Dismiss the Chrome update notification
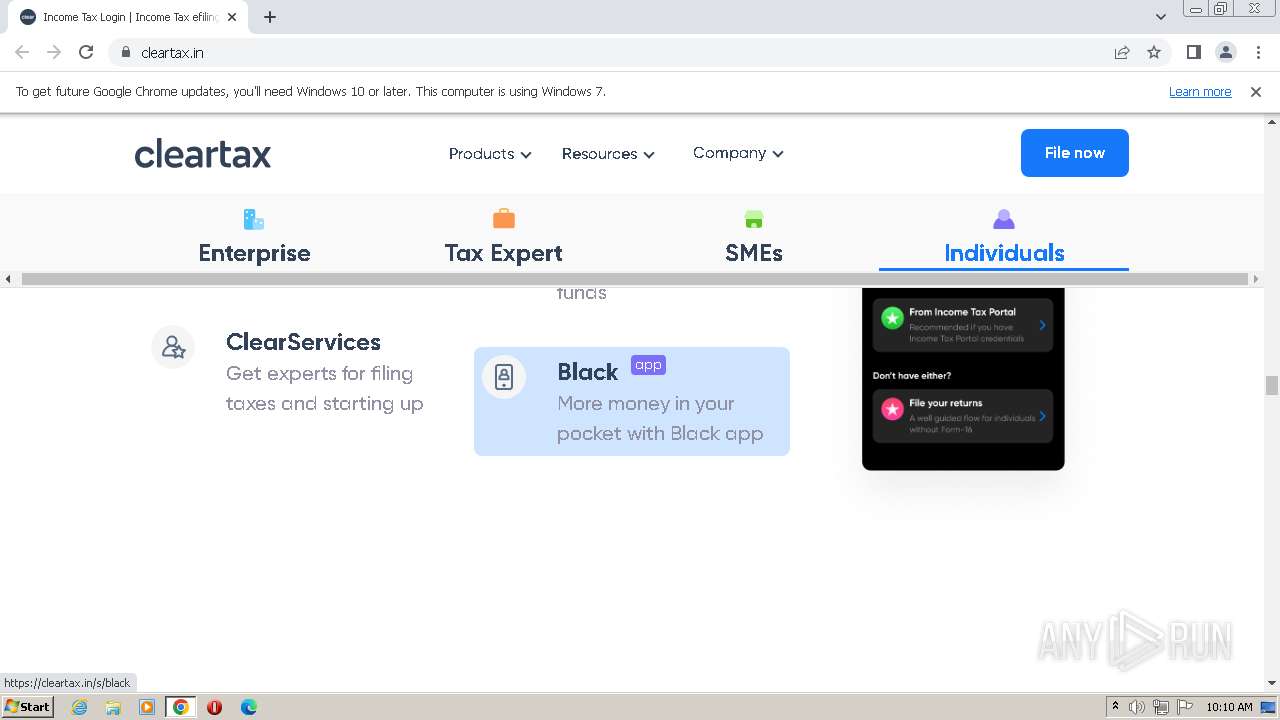 1256,91
